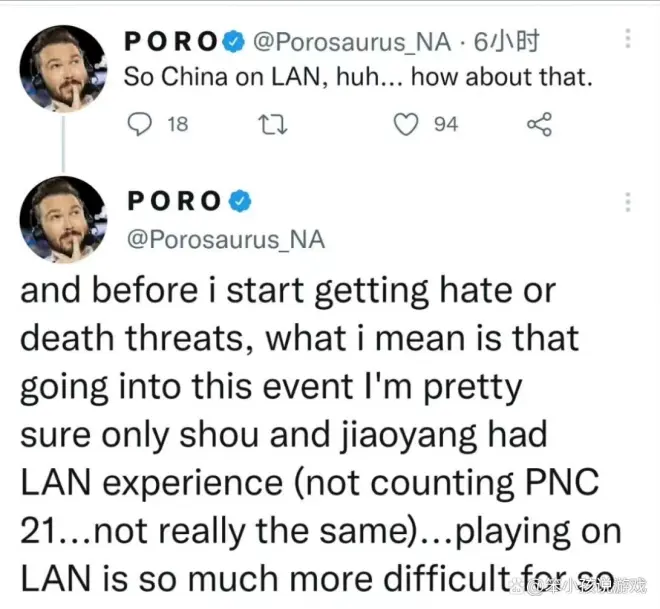Like the tweet with 94 likes

point(405,124)
